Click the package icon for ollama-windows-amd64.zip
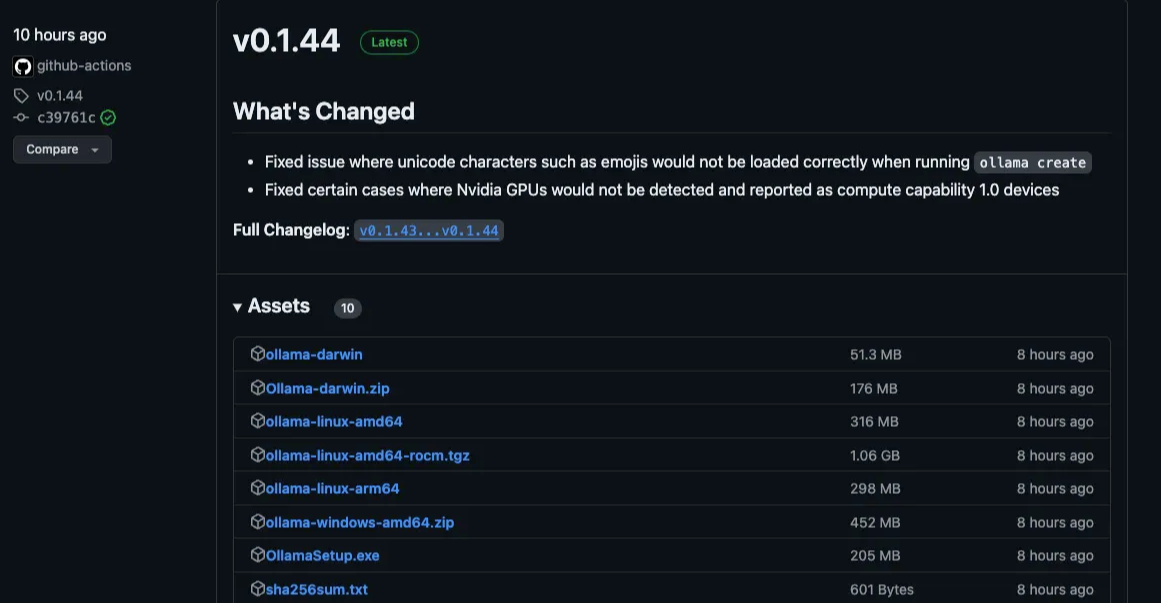The height and width of the screenshot is (603, 1161). tap(258, 522)
